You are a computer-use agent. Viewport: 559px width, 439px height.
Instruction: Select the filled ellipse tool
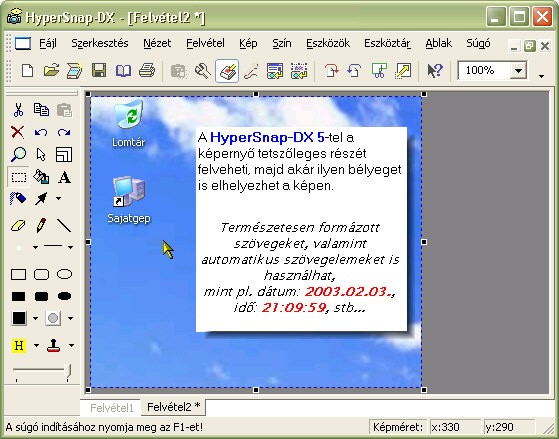click(x=65, y=296)
